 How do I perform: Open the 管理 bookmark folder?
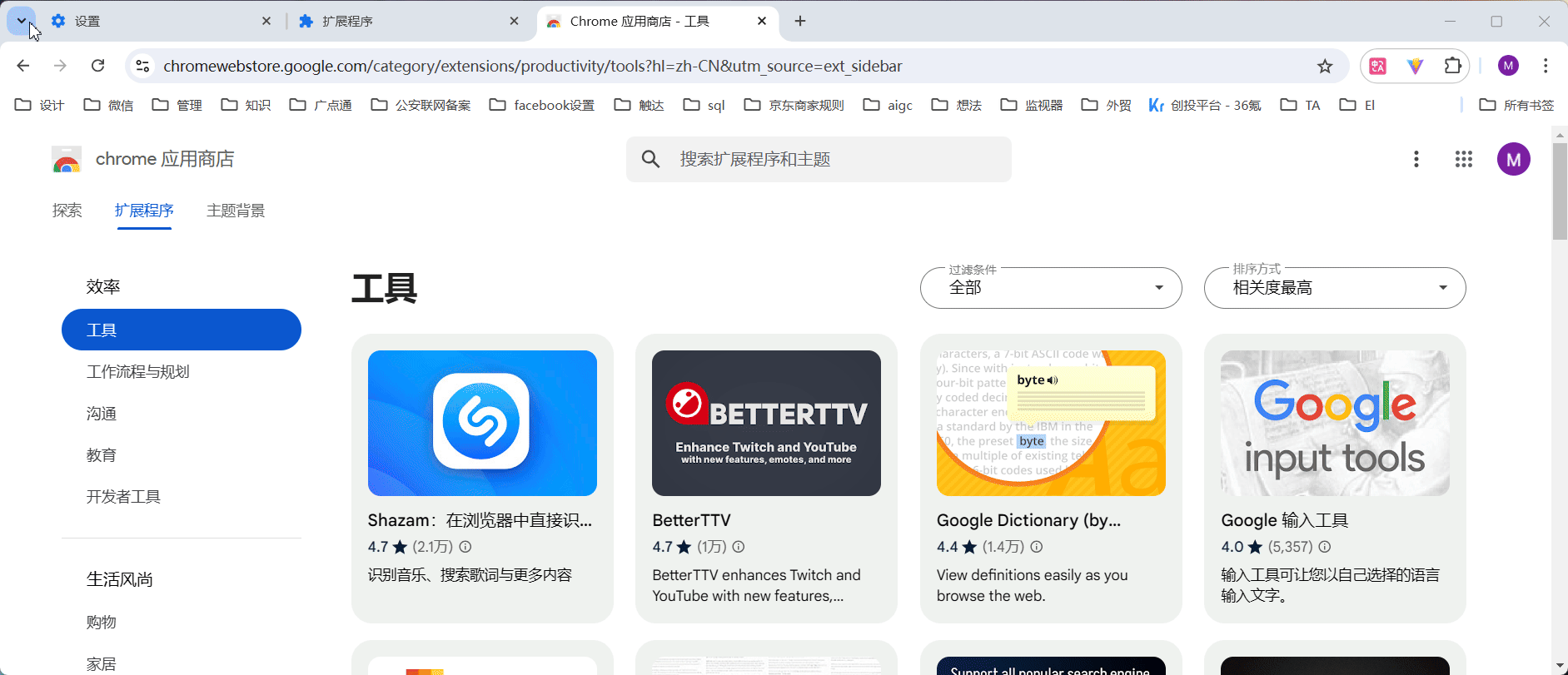pos(177,105)
